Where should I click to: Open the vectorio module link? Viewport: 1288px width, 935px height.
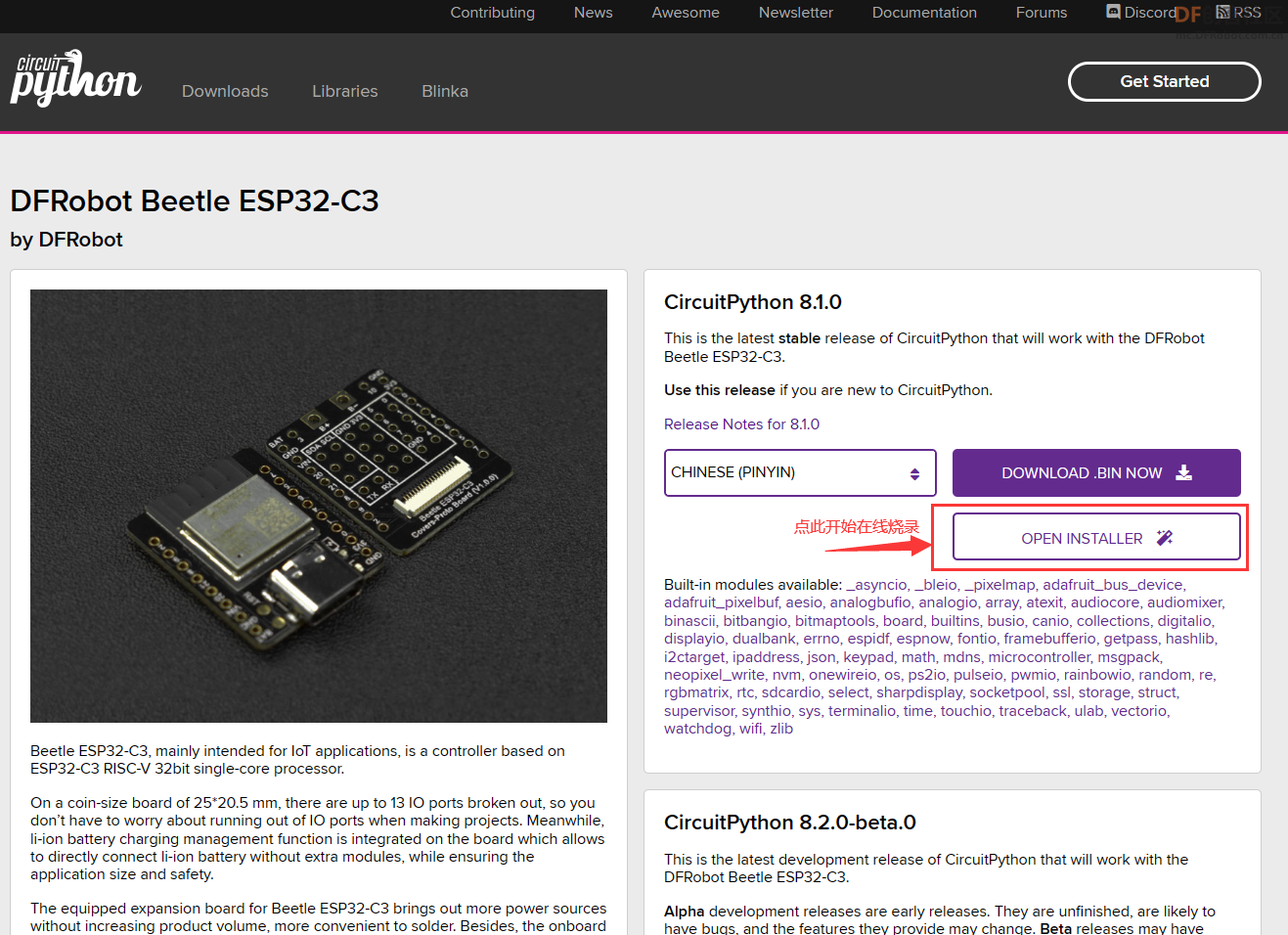pos(1138,711)
